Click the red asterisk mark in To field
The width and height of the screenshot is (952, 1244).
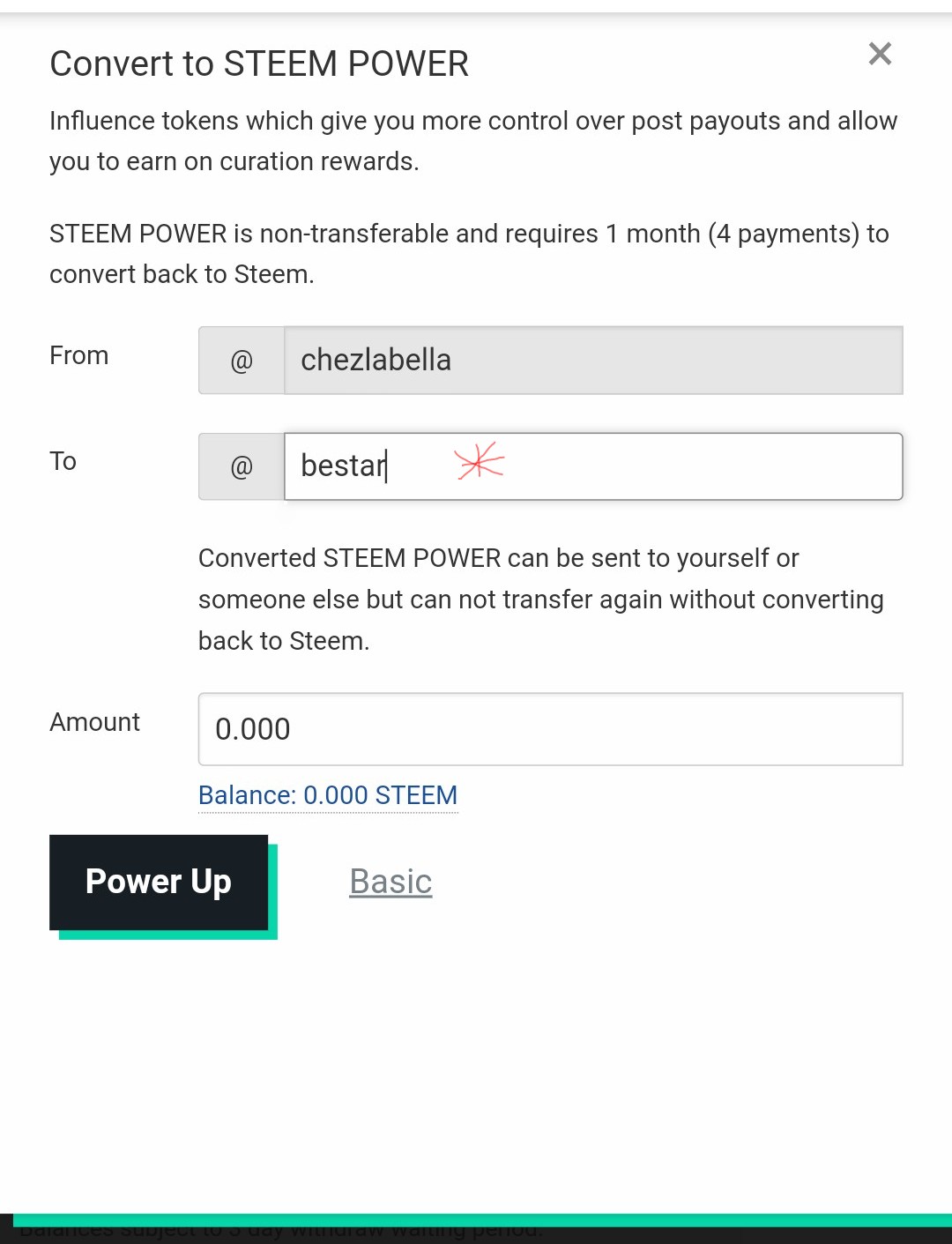480,462
